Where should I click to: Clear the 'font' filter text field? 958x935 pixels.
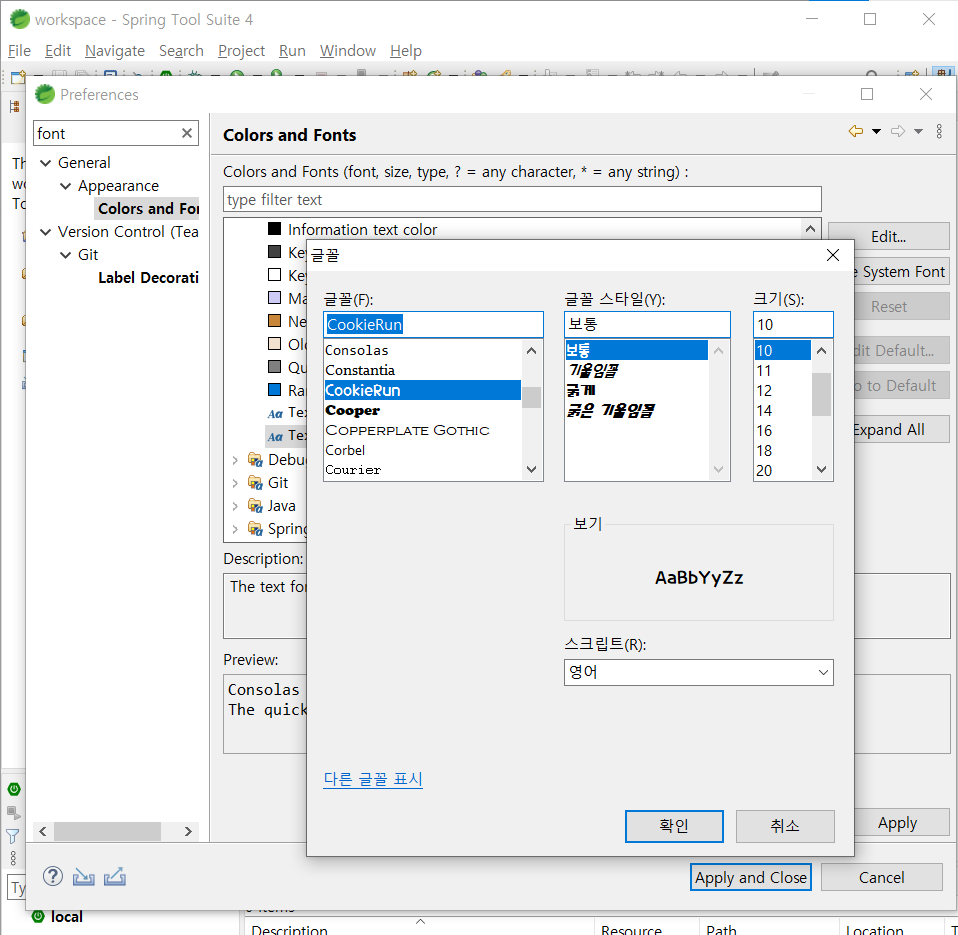[187, 133]
